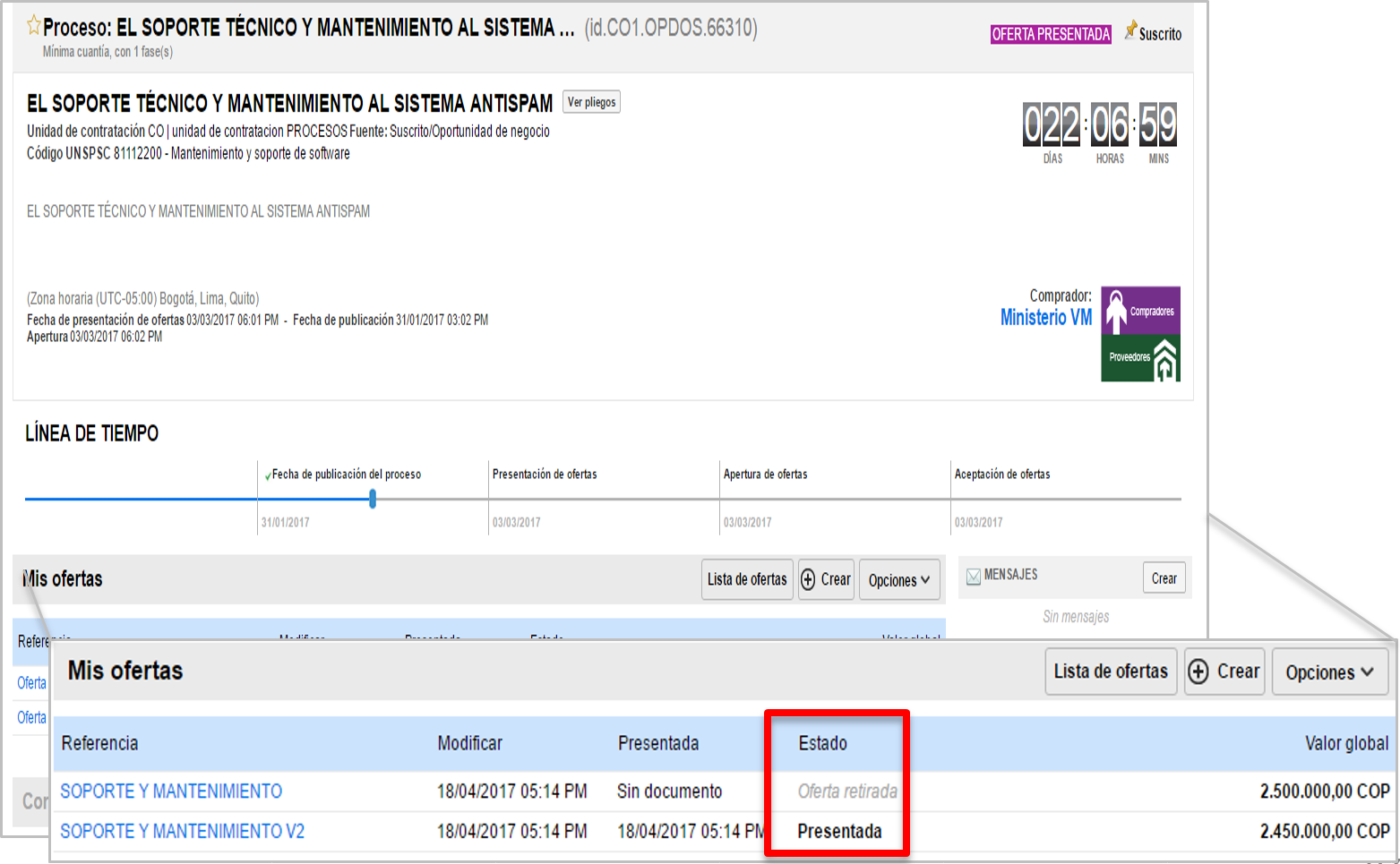The image size is (1400, 864).
Task: Open the SOPORTE Y MANTENIMIENTO offer link
Action: pos(171,791)
